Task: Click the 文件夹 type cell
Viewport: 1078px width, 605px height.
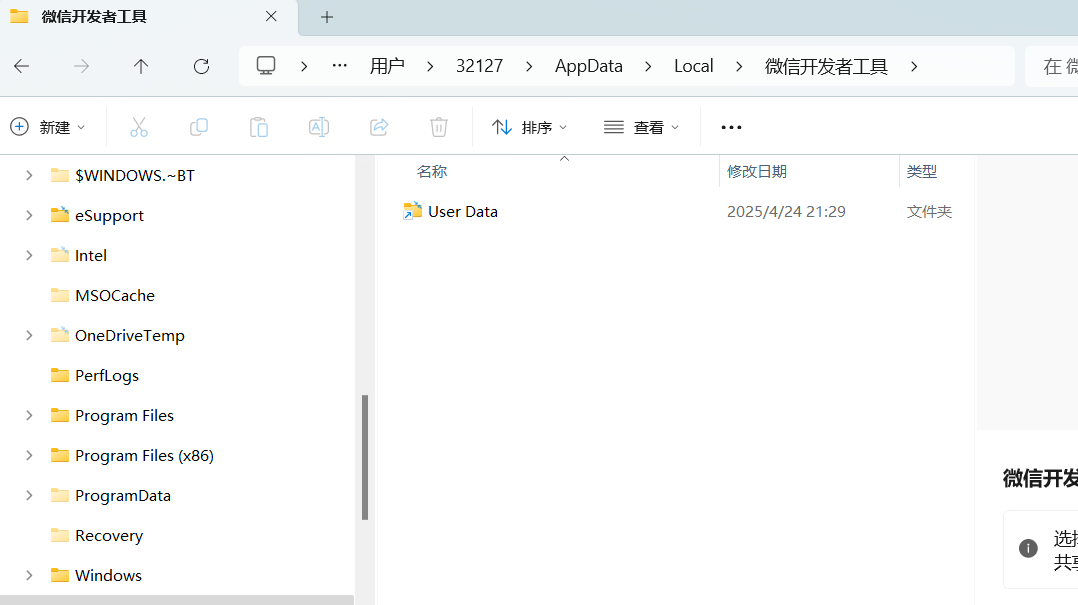Action: [929, 212]
